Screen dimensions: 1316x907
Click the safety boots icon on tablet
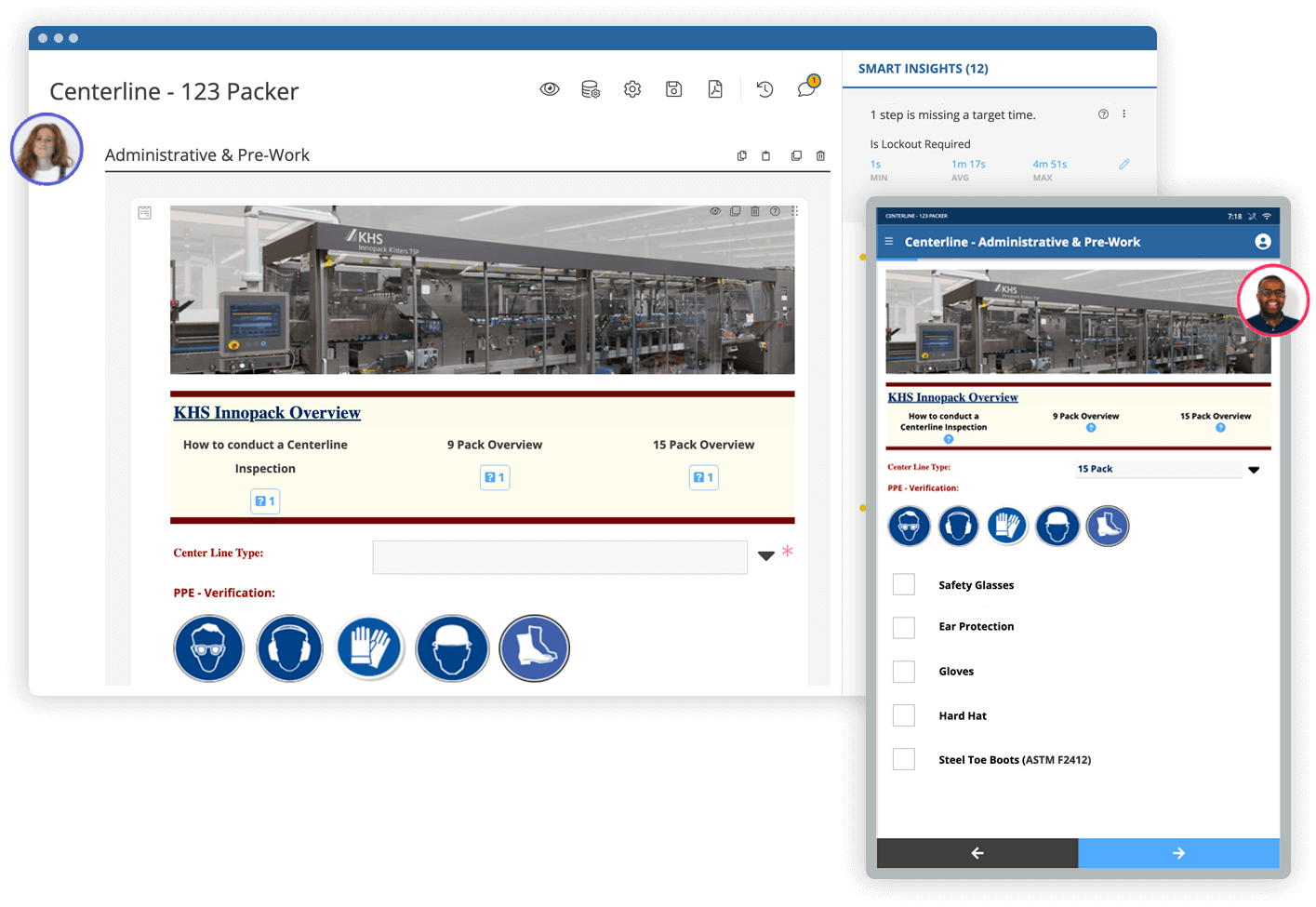click(x=1107, y=527)
